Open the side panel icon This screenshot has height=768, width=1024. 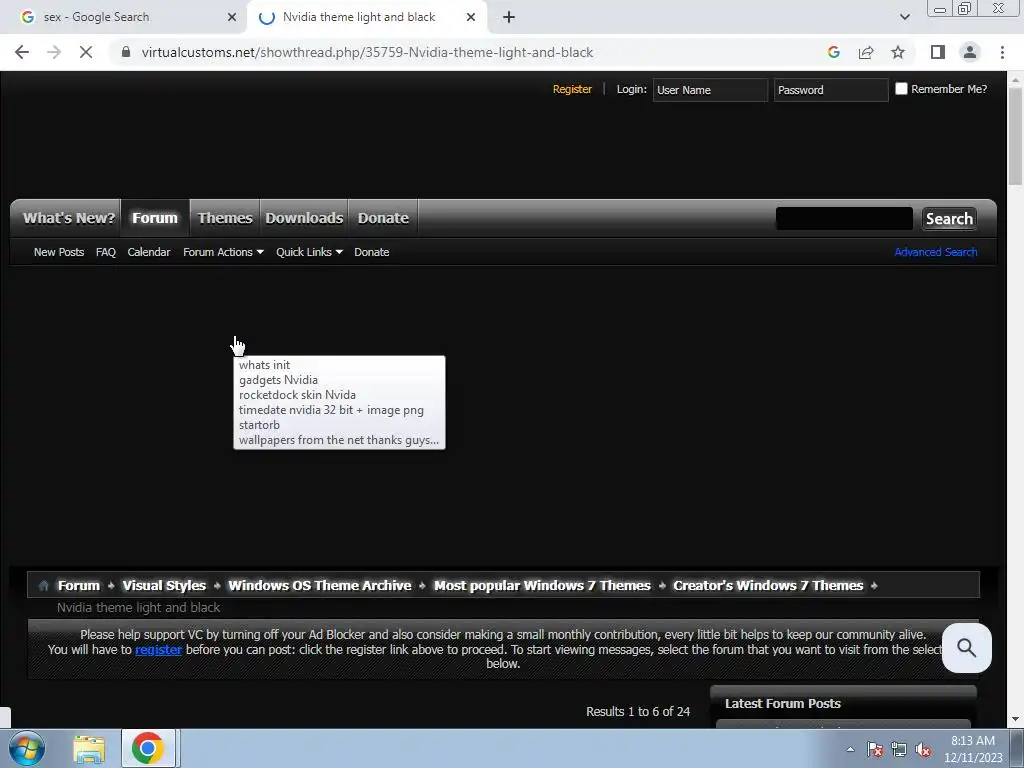pos(938,52)
